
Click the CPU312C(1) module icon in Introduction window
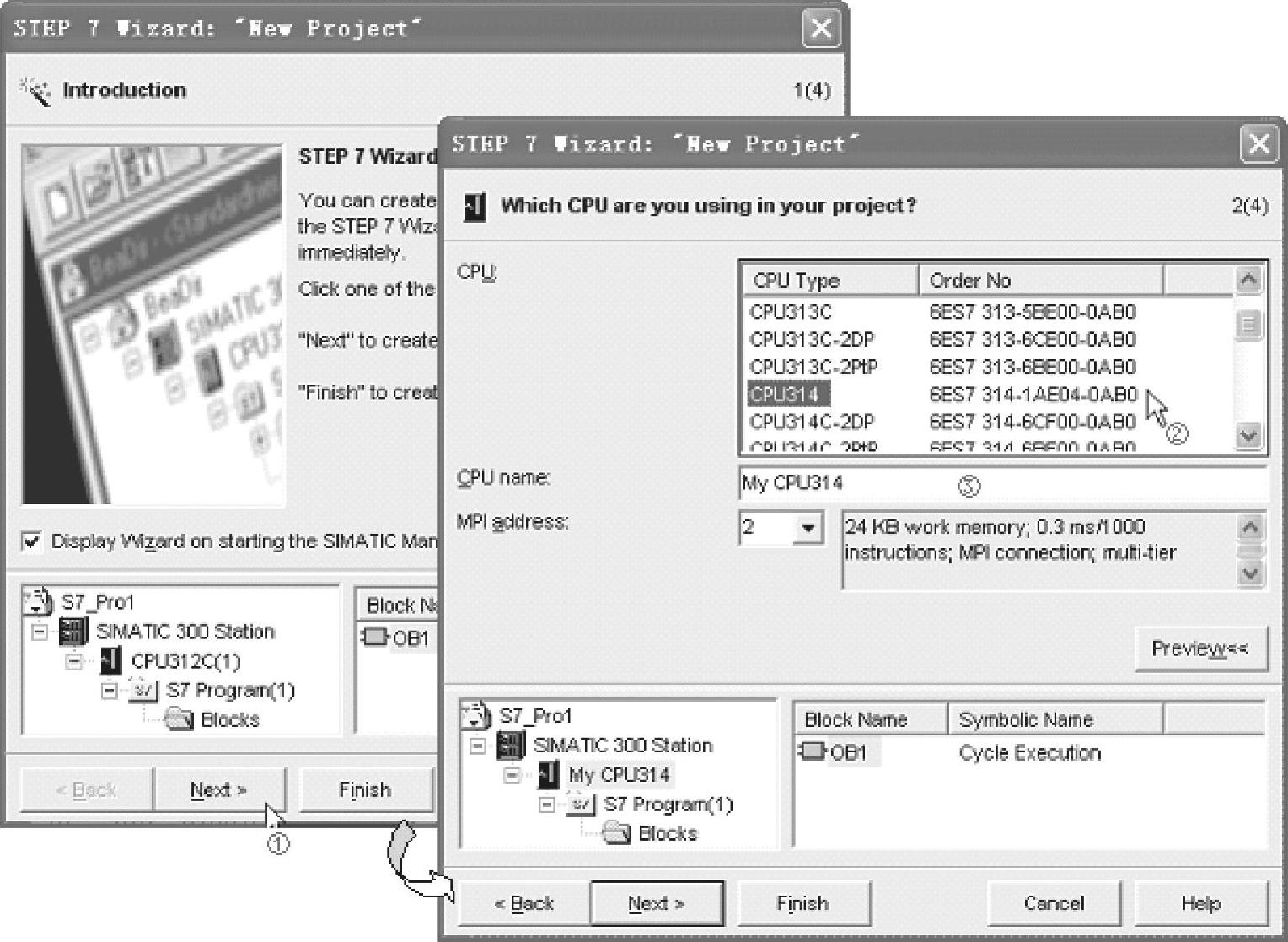click(110, 660)
